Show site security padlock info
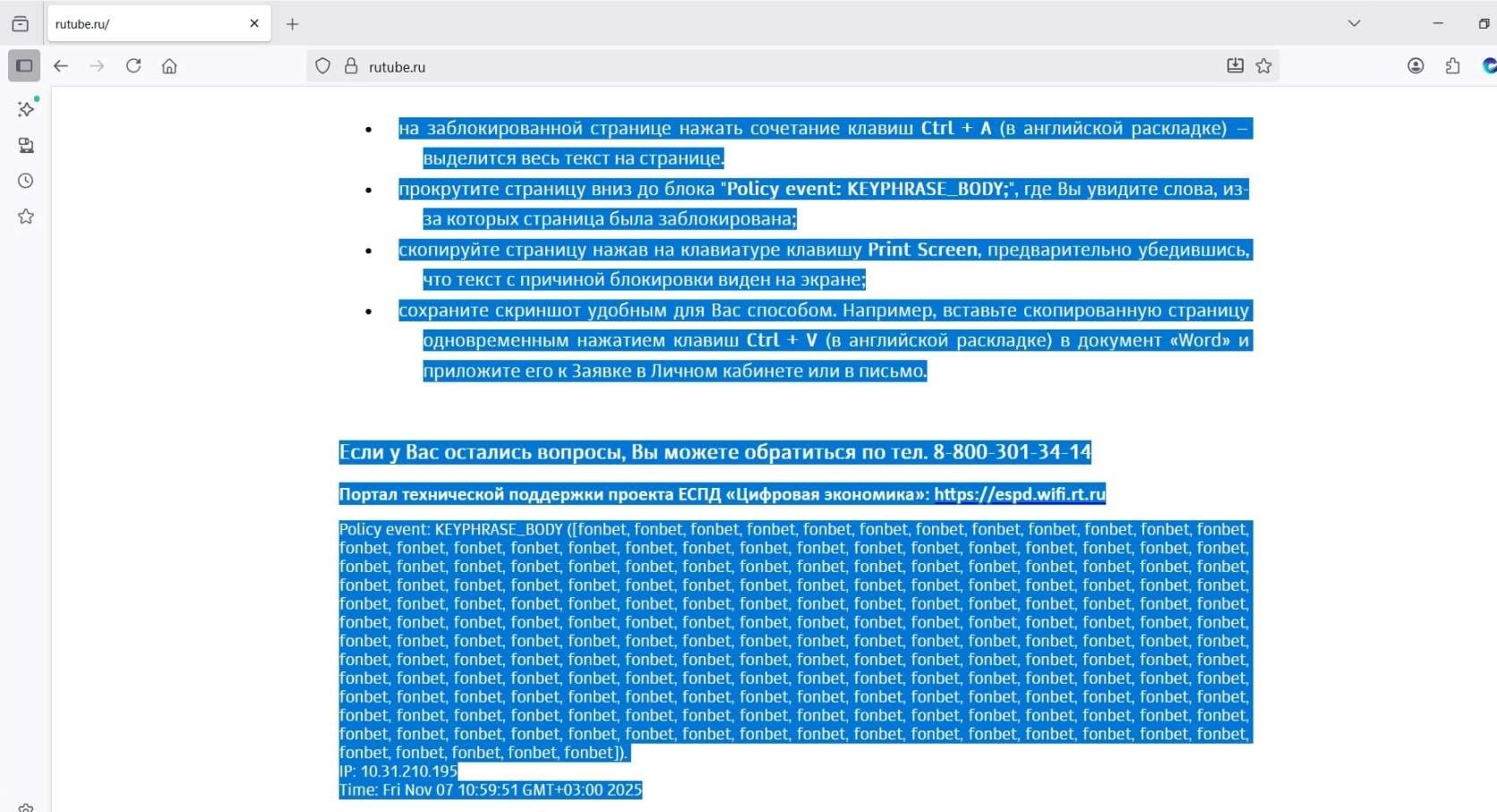Screen dimensions: 1497x812 click(x=351, y=66)
